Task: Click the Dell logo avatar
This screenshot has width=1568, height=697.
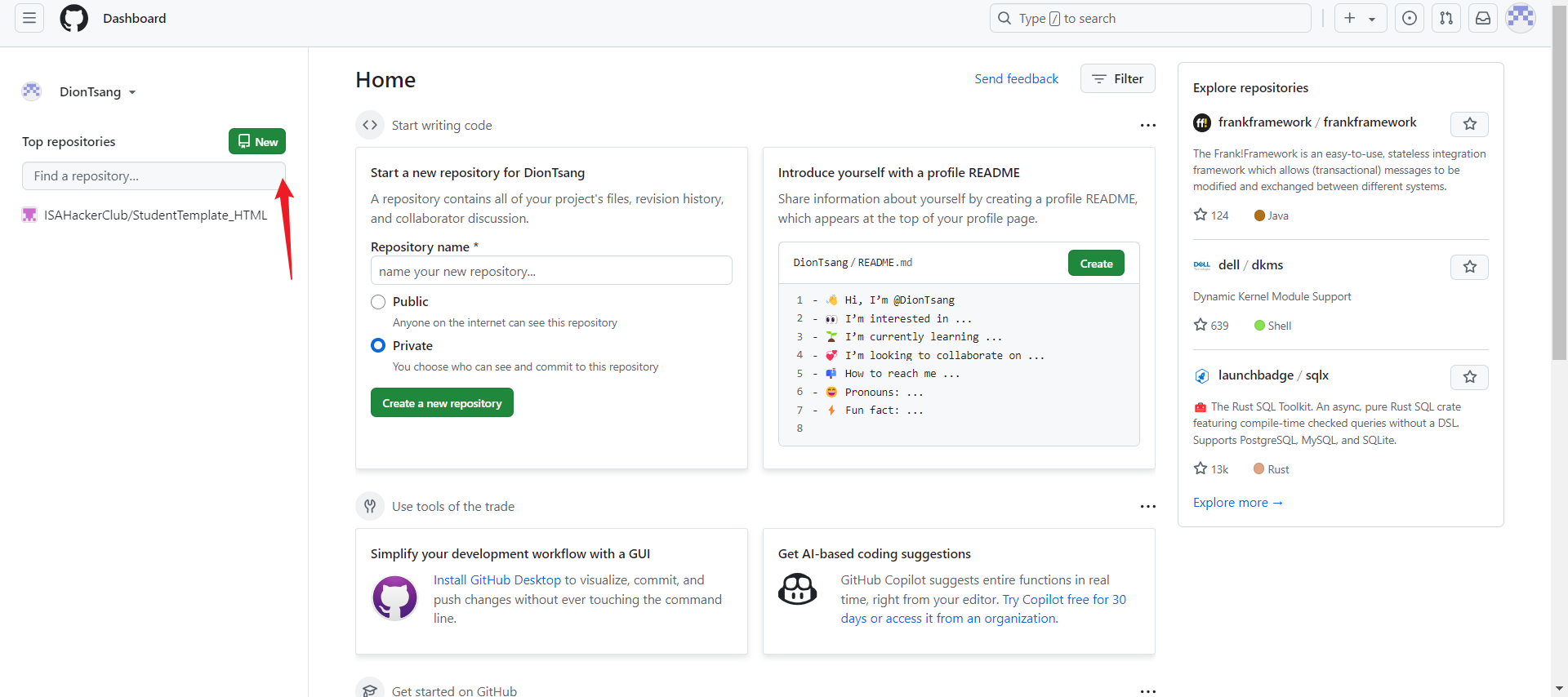Action: click(x=1202, y=265)
